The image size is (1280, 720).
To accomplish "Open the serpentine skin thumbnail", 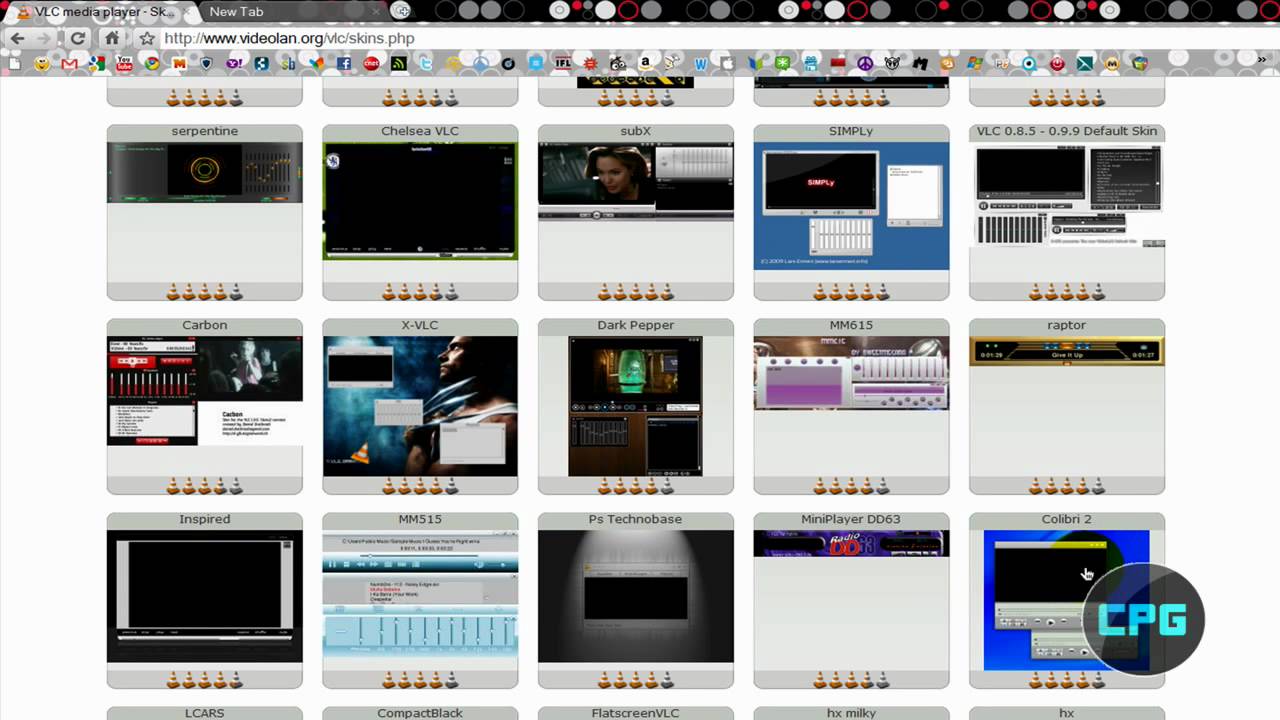I will click(x=205, y=172).
